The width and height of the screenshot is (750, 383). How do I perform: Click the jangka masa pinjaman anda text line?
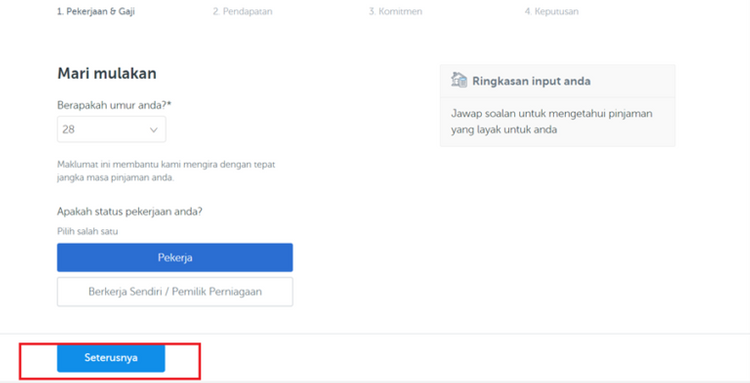click(116, 178)
